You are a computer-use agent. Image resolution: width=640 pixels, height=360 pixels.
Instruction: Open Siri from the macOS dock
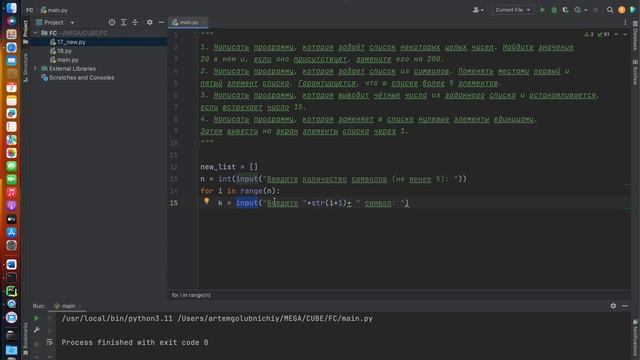[x=11, y=21]
